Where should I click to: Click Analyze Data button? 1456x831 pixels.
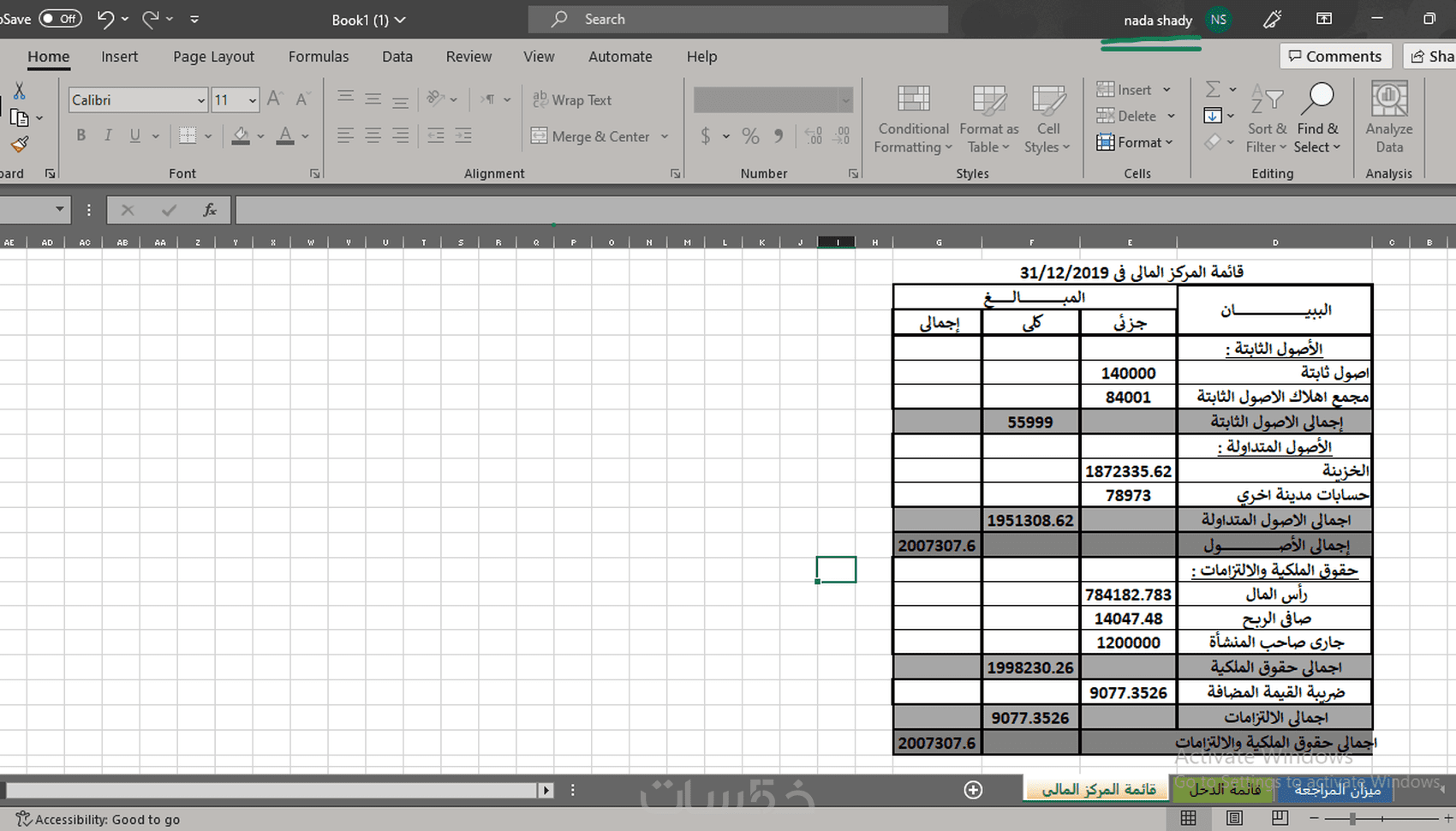coord(1389,119)
